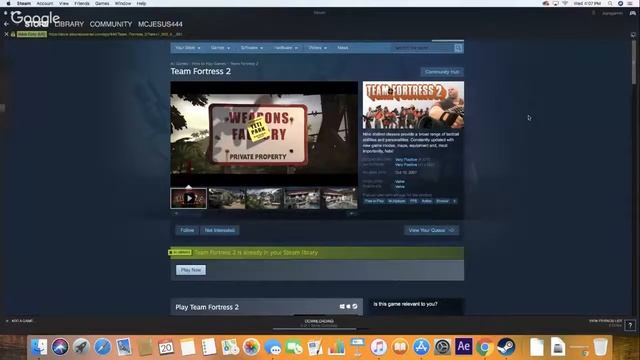Click View Your Queue button
This screenshot has height=360, width=640.
pyautogui.click(x=431, y=230)
